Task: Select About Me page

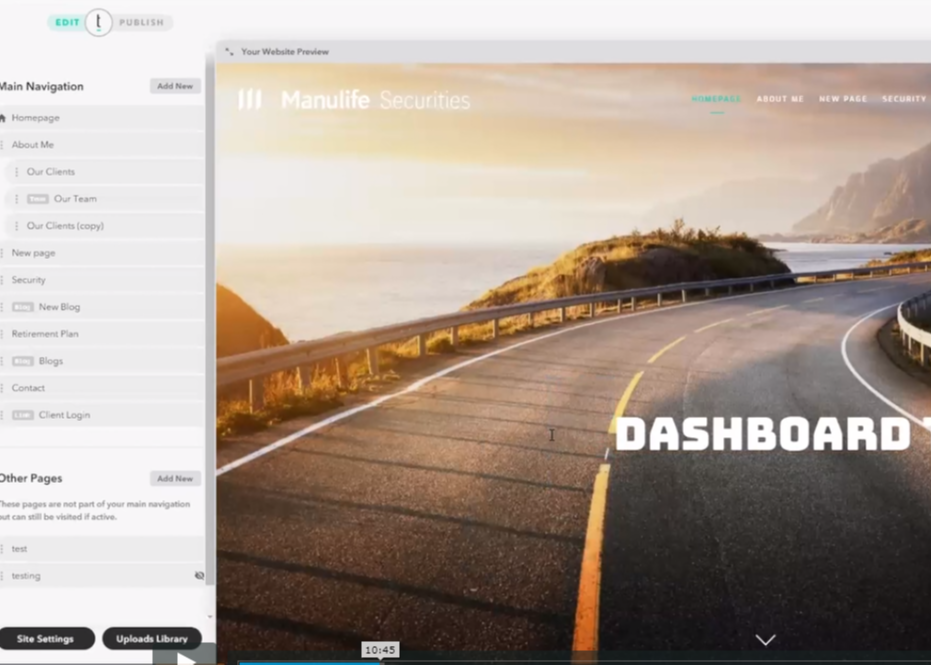Action: 102,145
